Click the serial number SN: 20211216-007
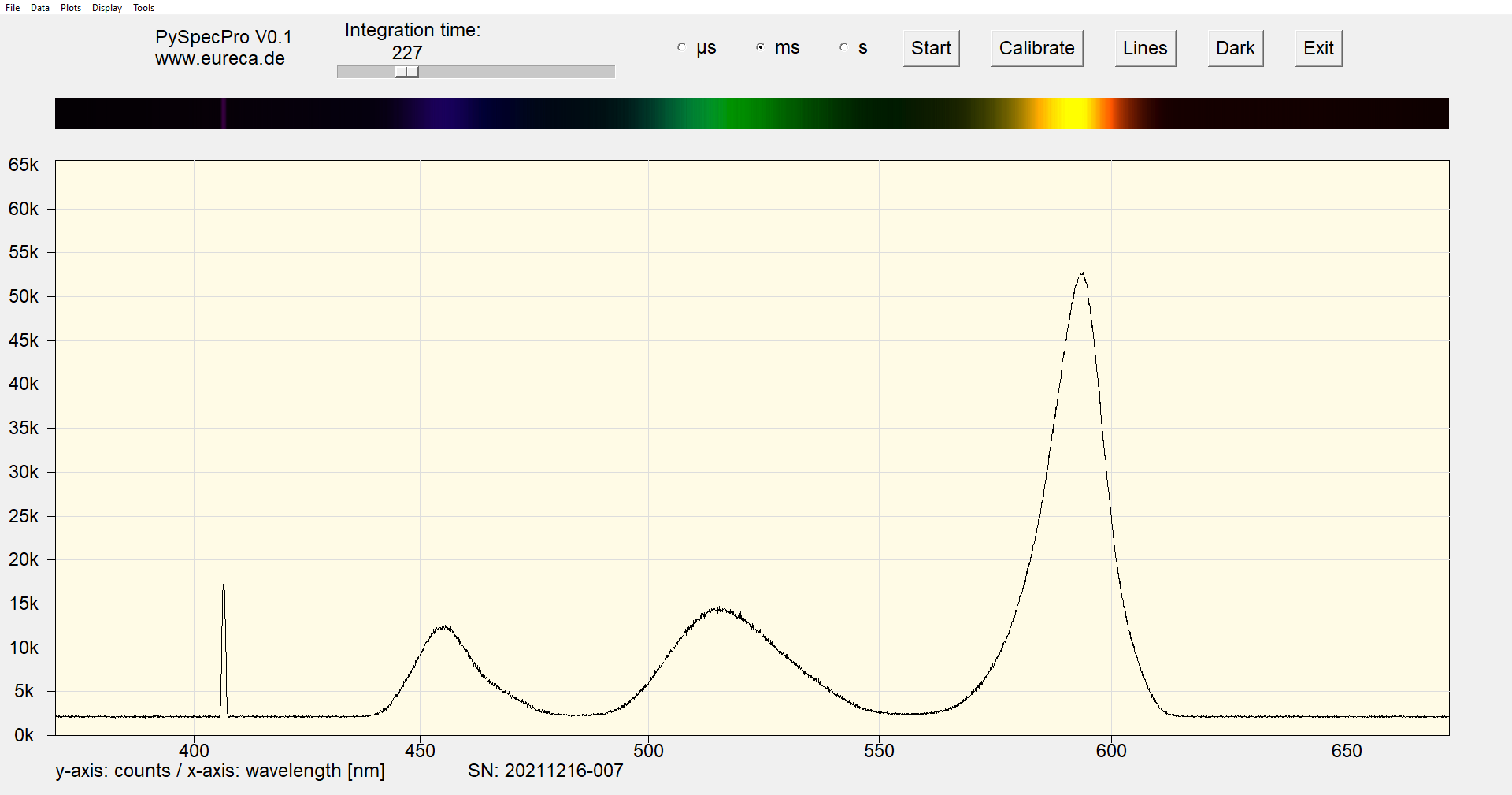 [545, 771]
